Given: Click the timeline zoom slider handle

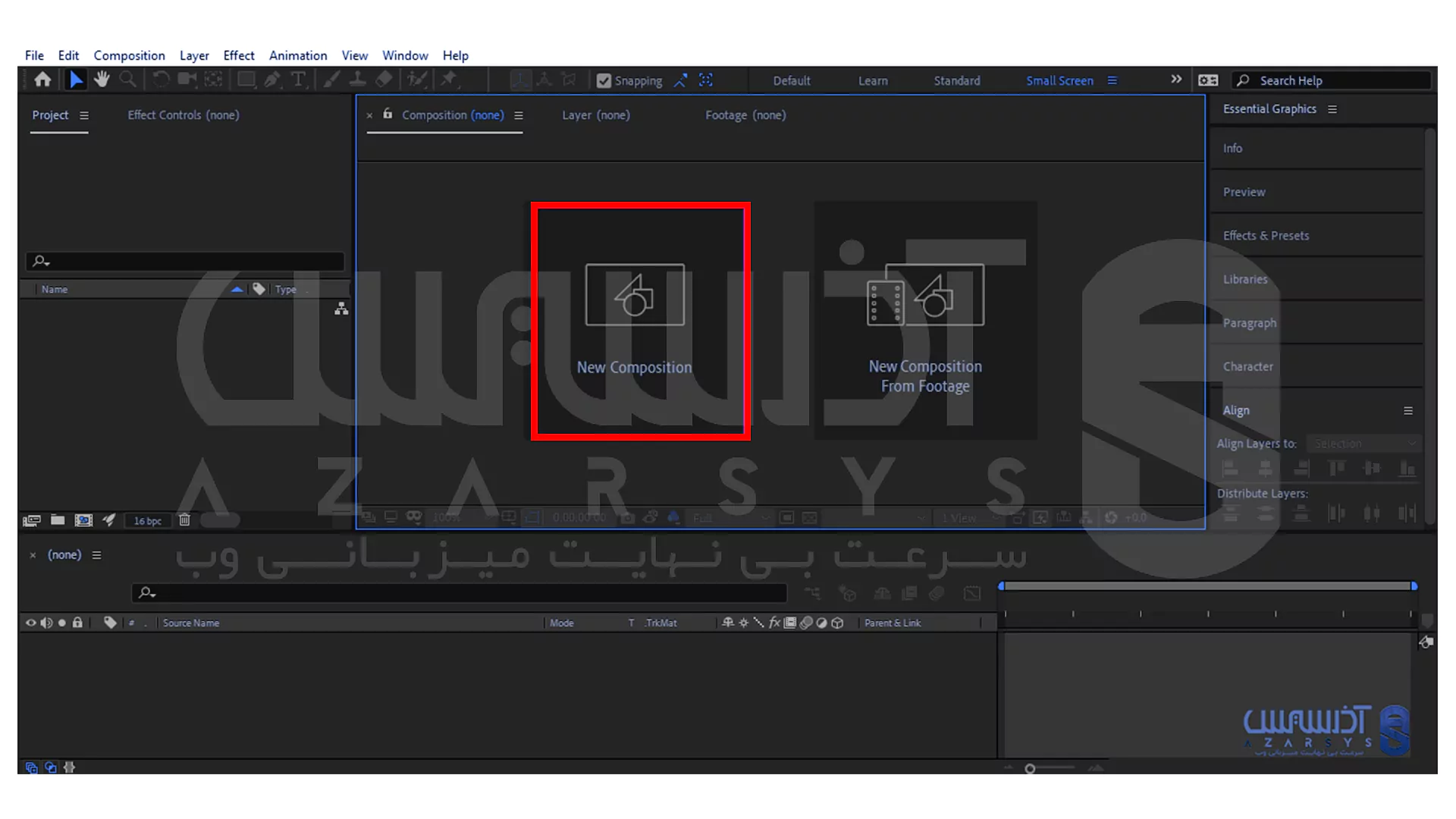Looking at the screenshot, I should click(1030, 769).
